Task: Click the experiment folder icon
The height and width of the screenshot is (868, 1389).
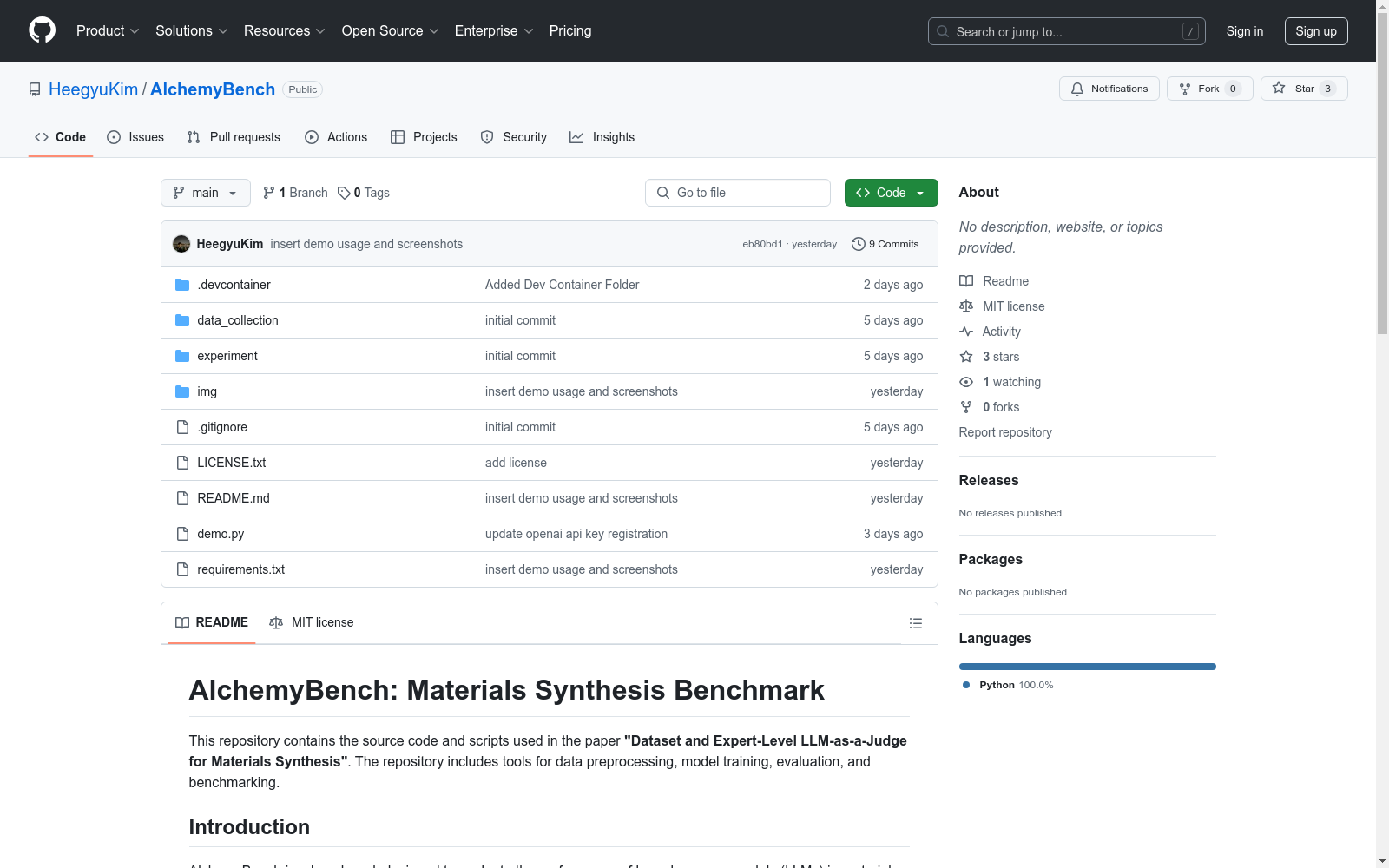Action: click(x=182, y=356)
